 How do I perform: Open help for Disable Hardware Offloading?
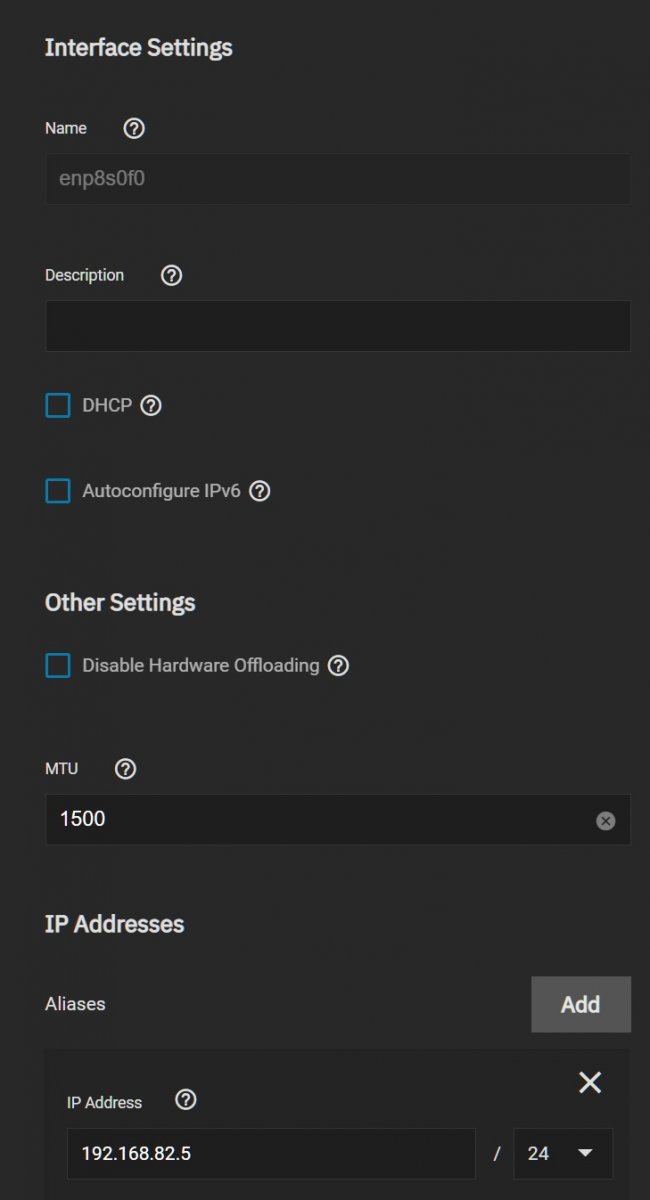click(x=339, y=665)
